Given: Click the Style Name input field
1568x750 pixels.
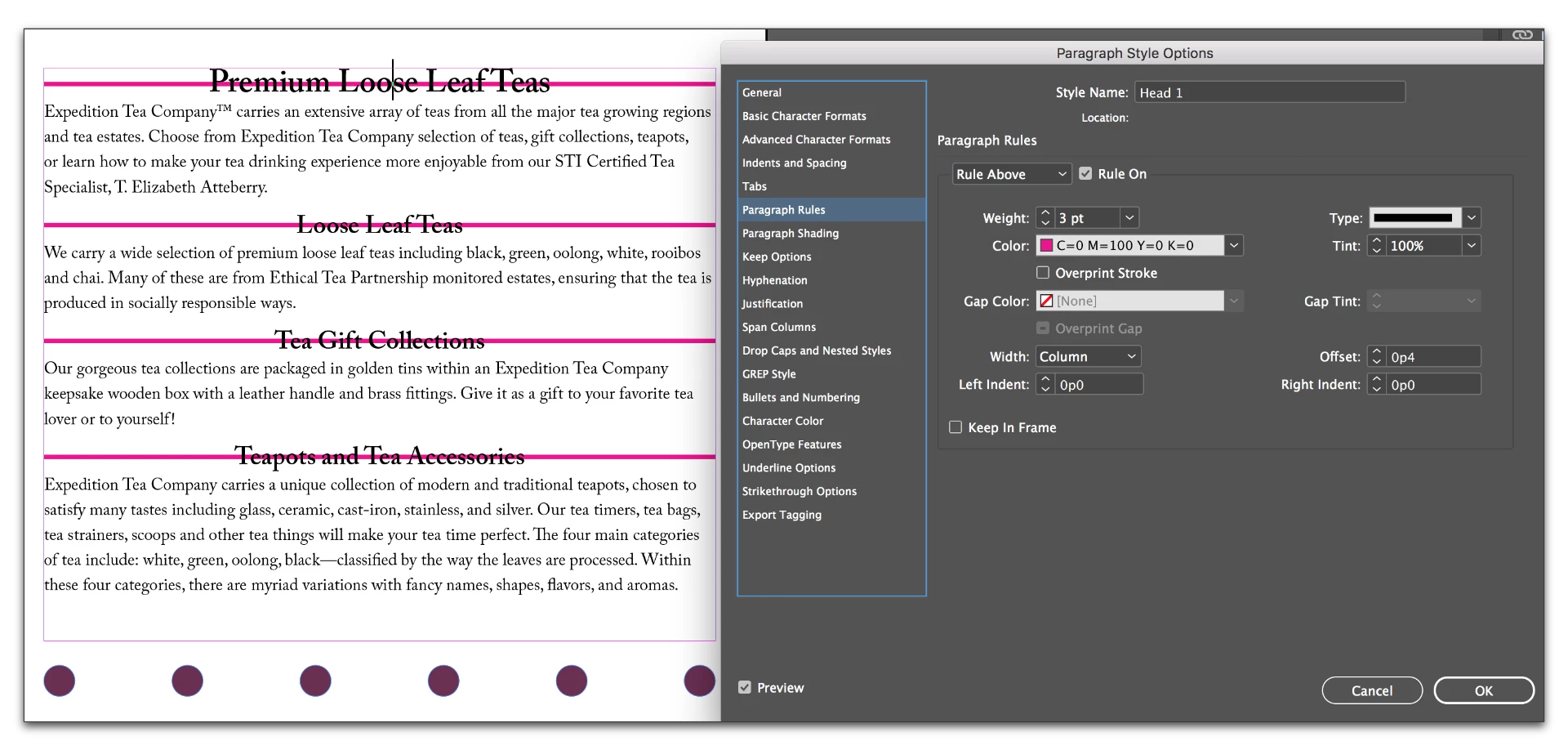Looking at the screenshot, I should pos(1270,92).
